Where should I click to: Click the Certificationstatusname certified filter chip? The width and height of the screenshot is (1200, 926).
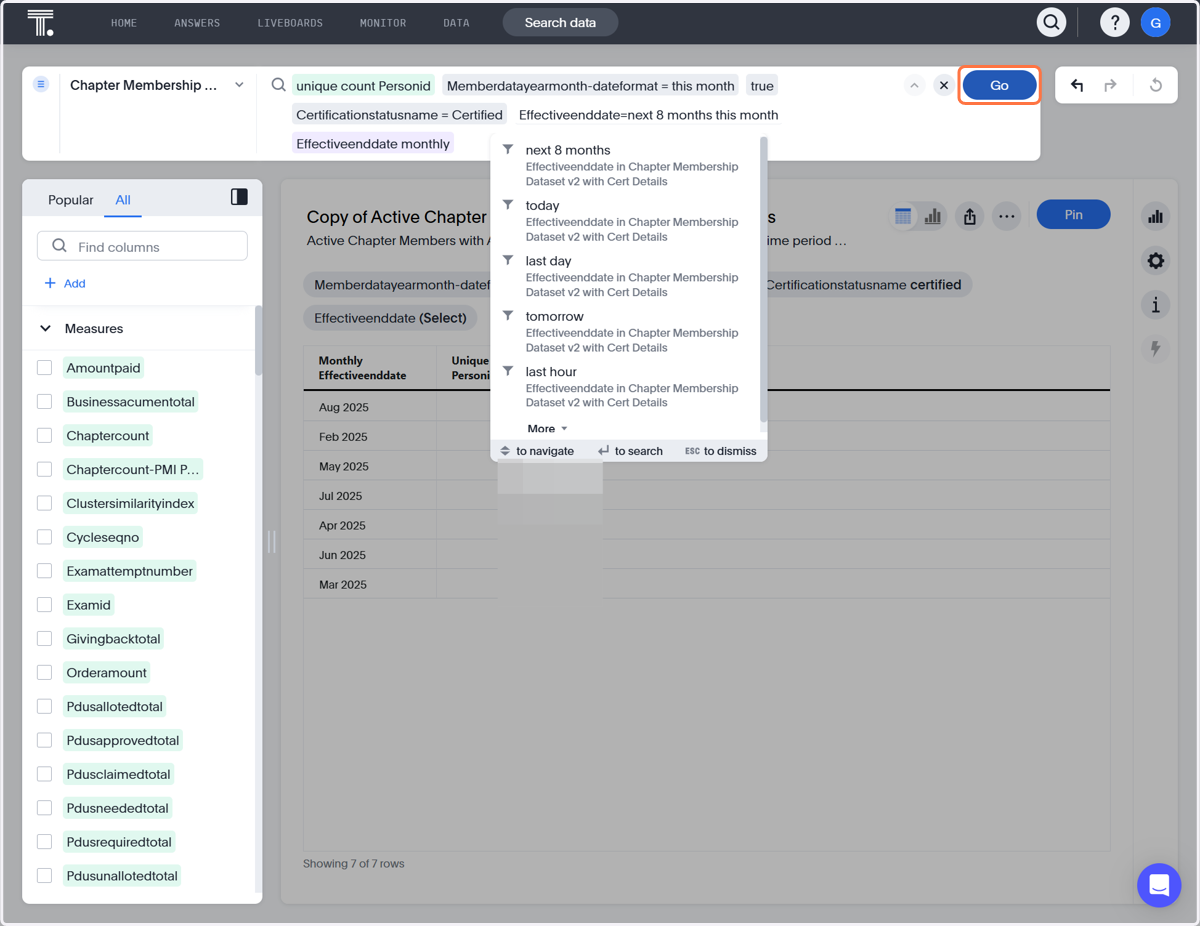coord(864,285)
